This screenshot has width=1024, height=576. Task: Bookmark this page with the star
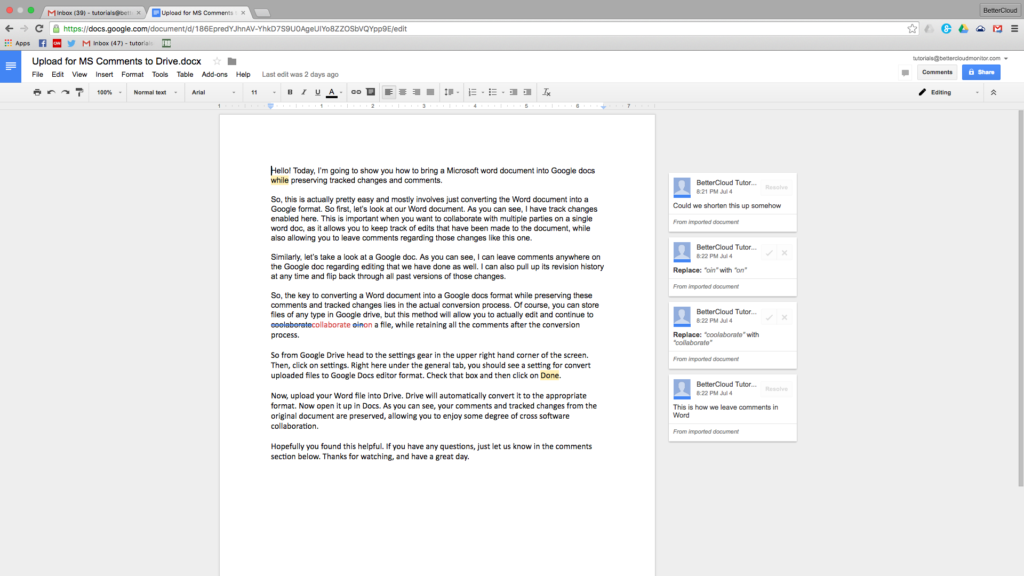pos(912,29)
